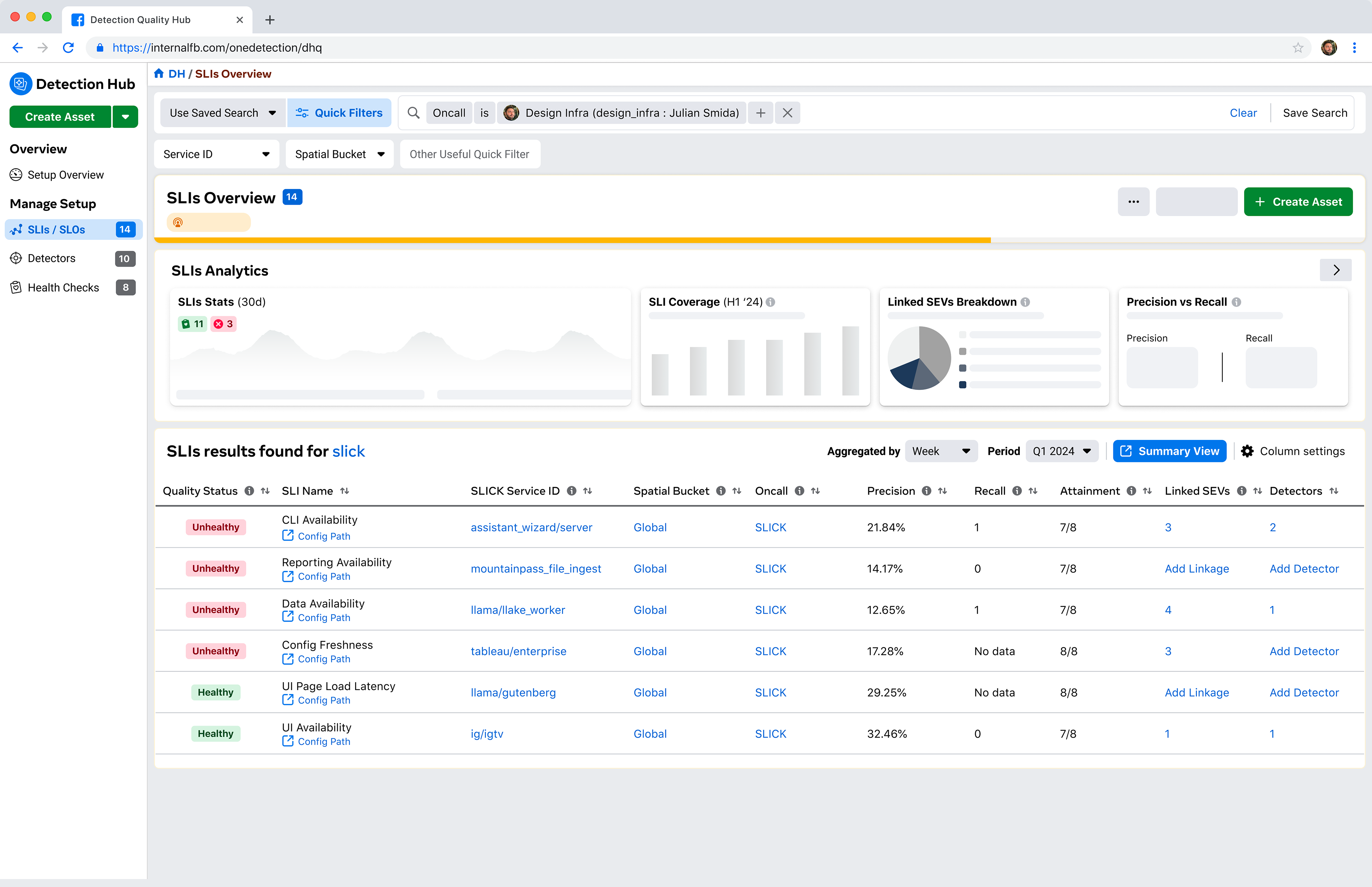This screenshot has width=1372, height=887.
Task: Open the three-dots more options button
Action: pos(1133,202)
